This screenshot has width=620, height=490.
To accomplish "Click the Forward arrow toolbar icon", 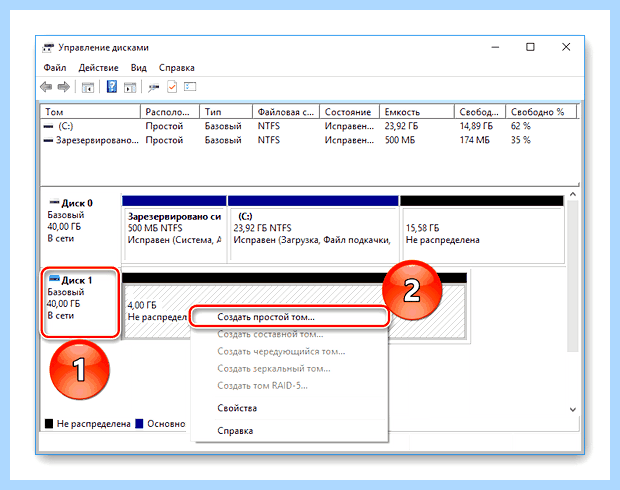I will 64,87.
